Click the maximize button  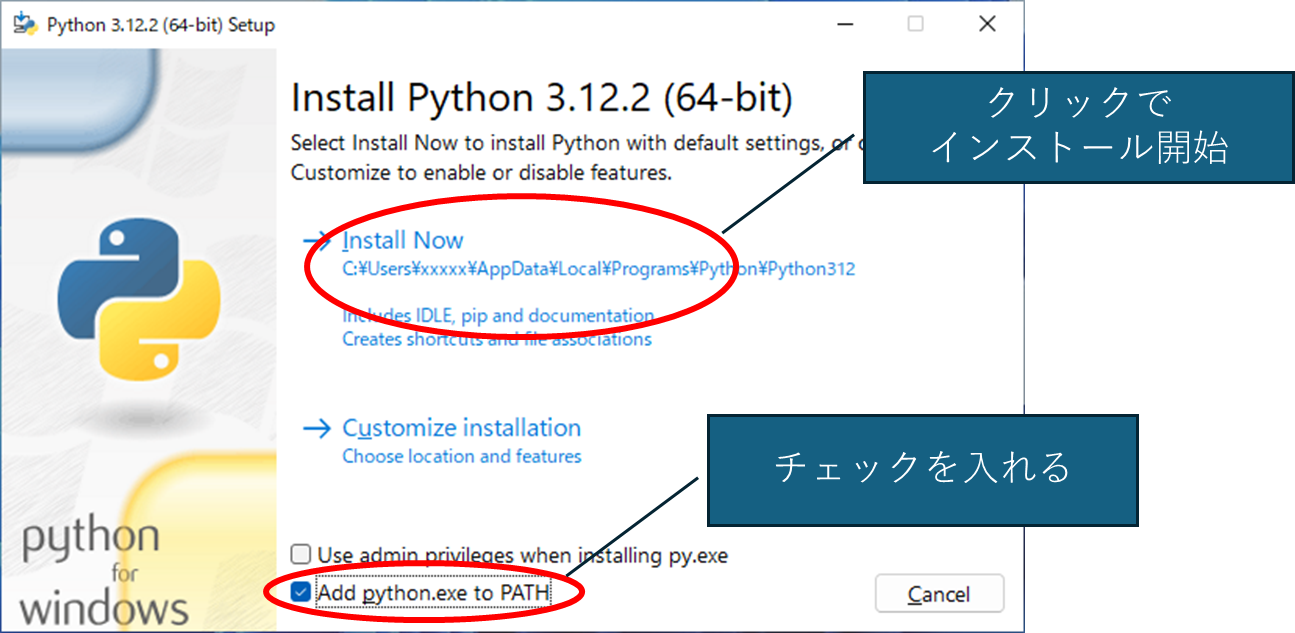click(x=916, y=24)
